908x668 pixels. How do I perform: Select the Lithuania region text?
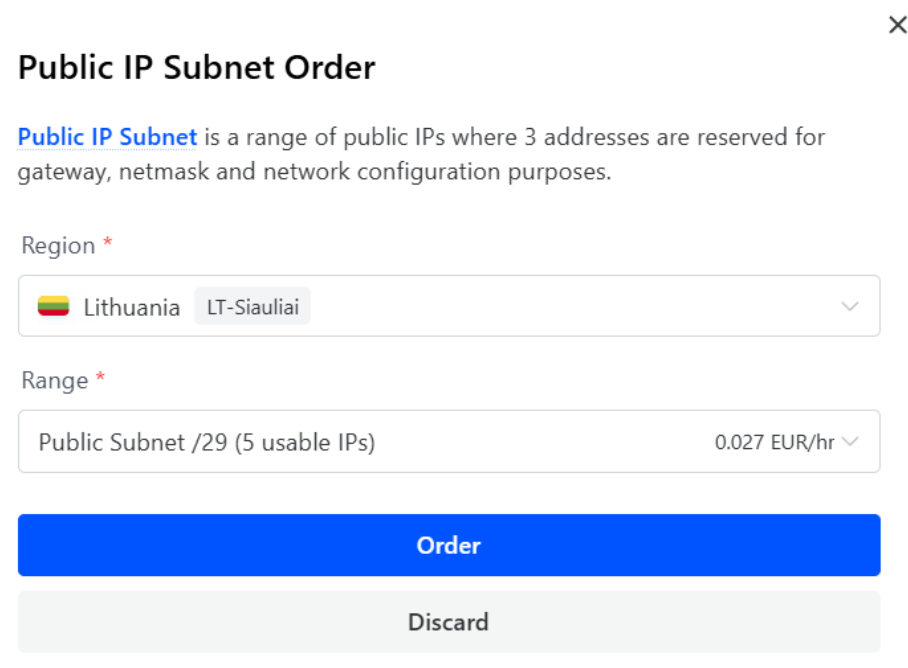click(x=132, y=307)
